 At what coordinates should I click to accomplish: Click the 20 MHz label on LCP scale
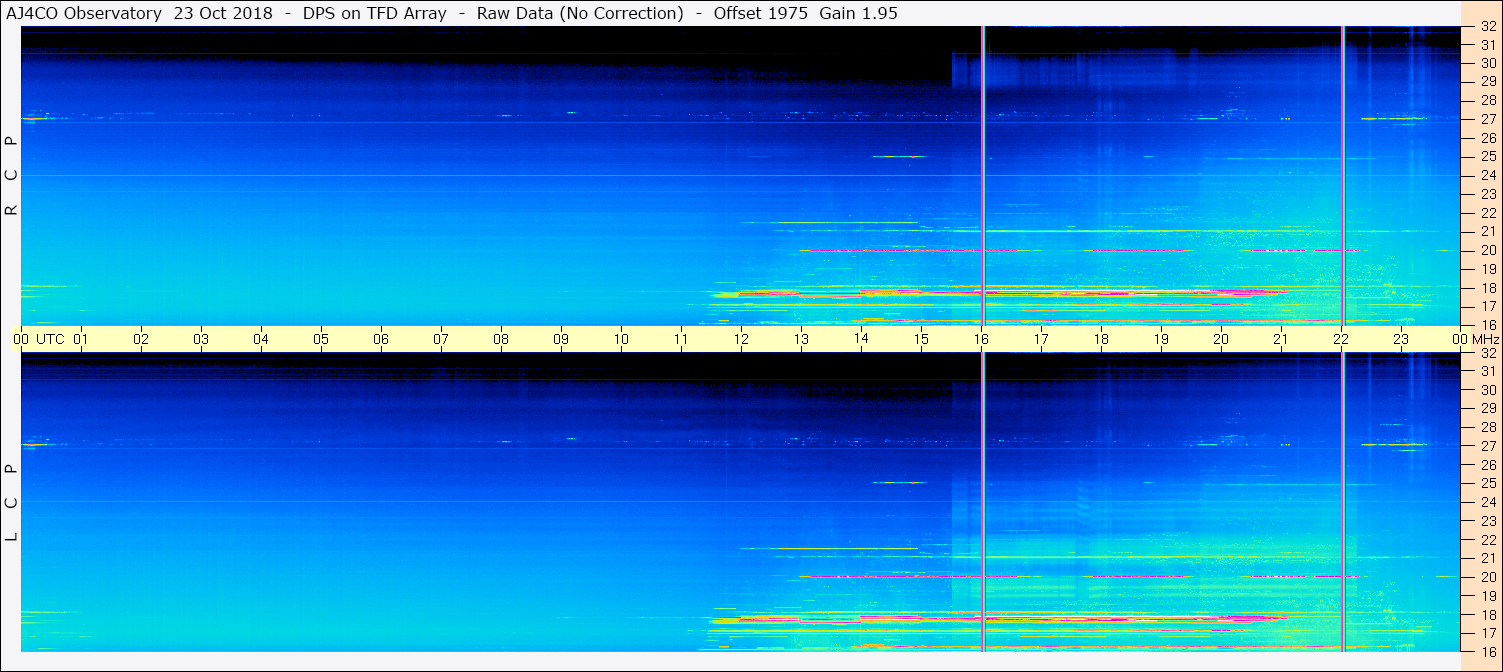pyautogui.click(x=1487, y=577)
